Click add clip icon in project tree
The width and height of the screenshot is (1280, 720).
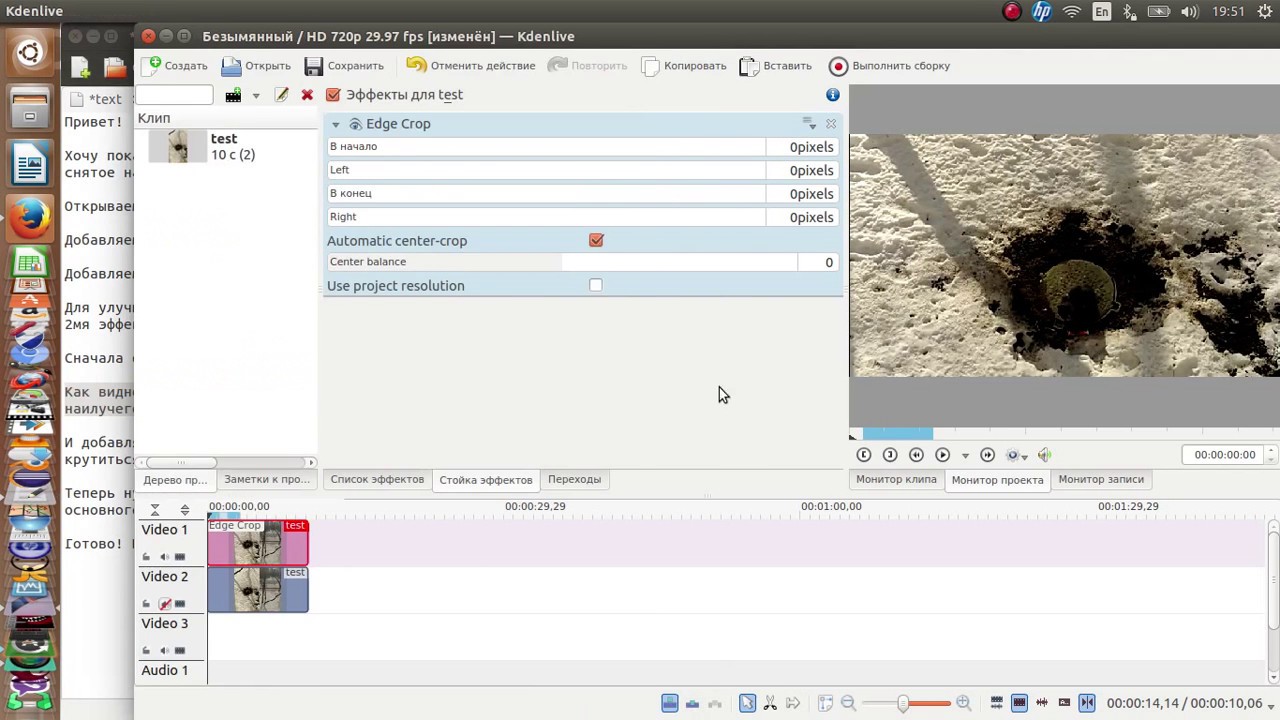pos(233,95)
